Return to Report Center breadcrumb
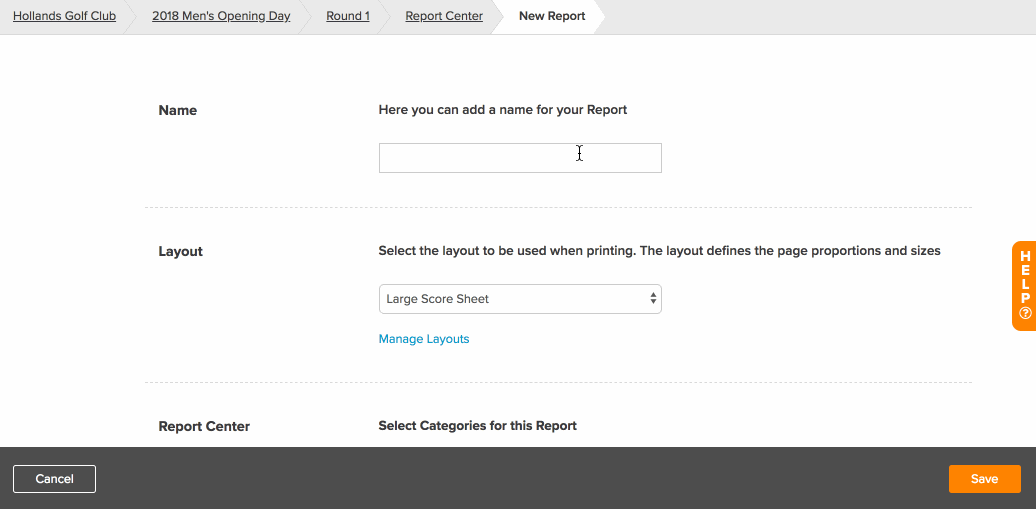Image resolution: width=1036 pixels, height=509 pixels. point(444,16)
